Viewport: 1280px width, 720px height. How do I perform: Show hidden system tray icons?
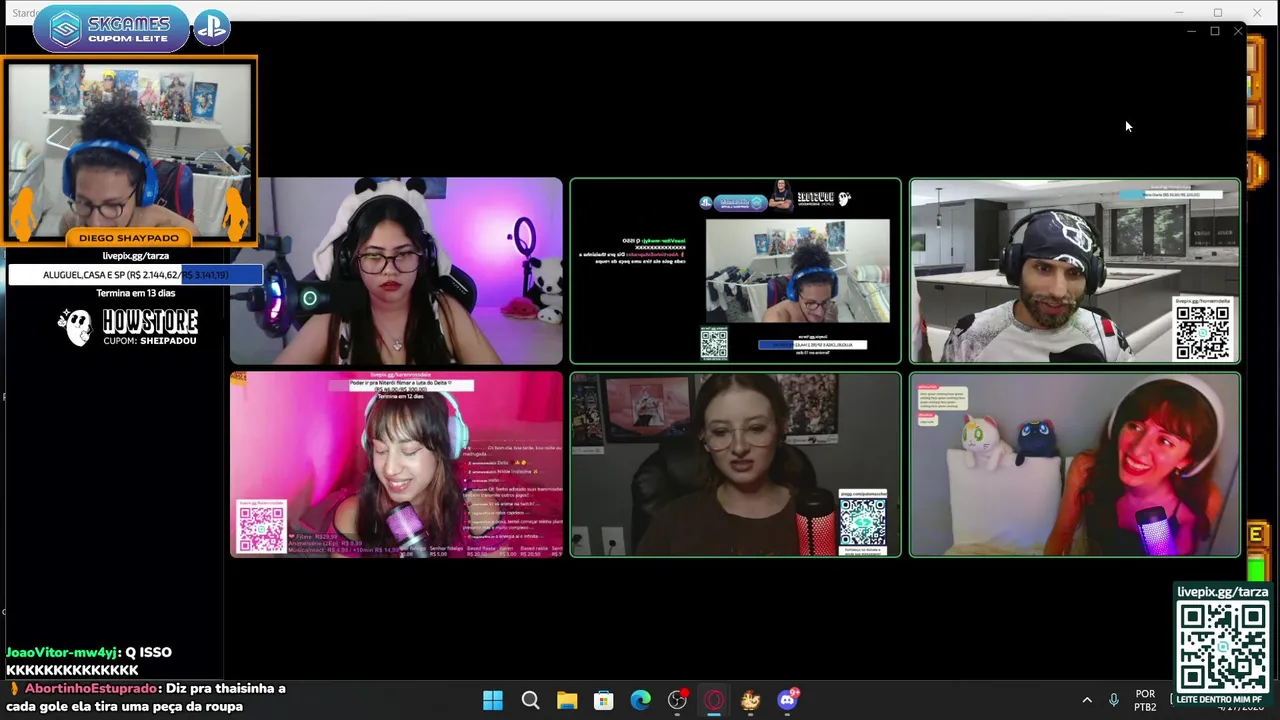tap(1087, 700)
